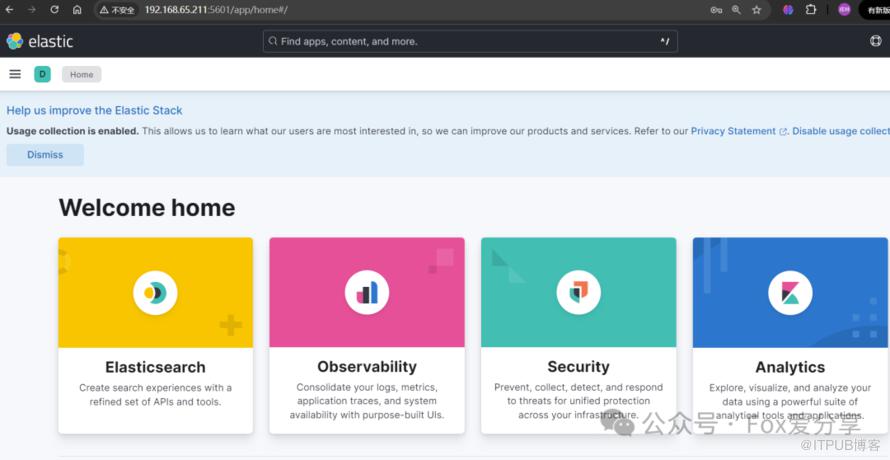Open the saved passwords key icon
Image resolution: width=890 pixels, height=460 pixels.
[x=716, y=10]
